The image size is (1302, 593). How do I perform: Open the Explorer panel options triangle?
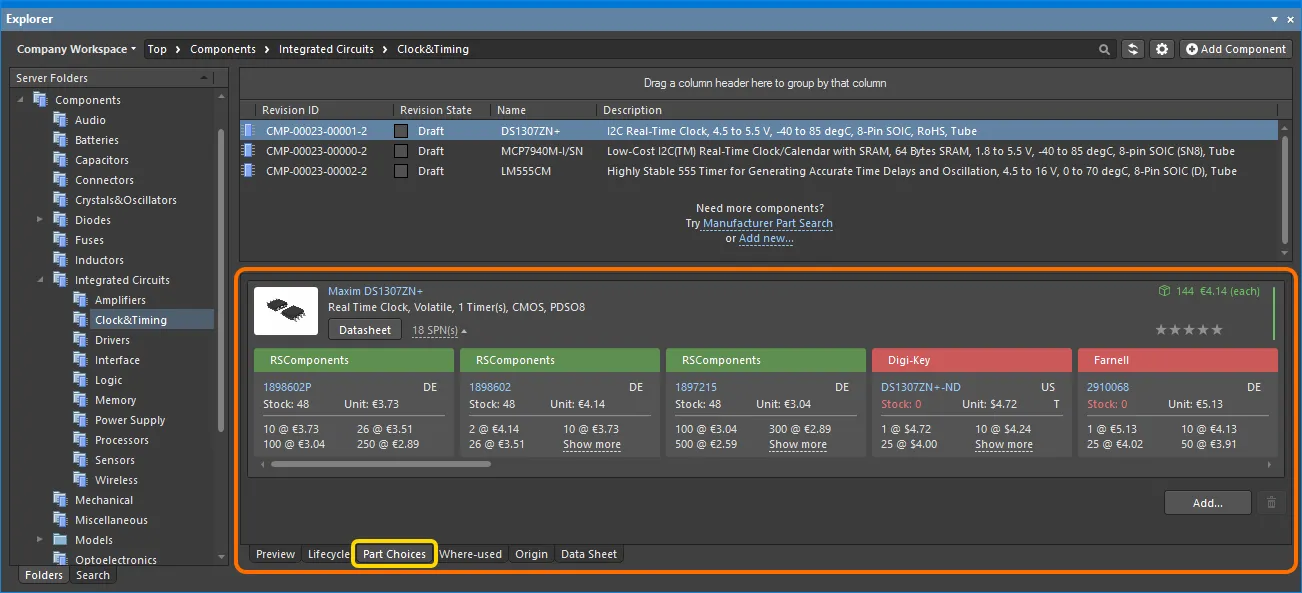coord(1274,19)
